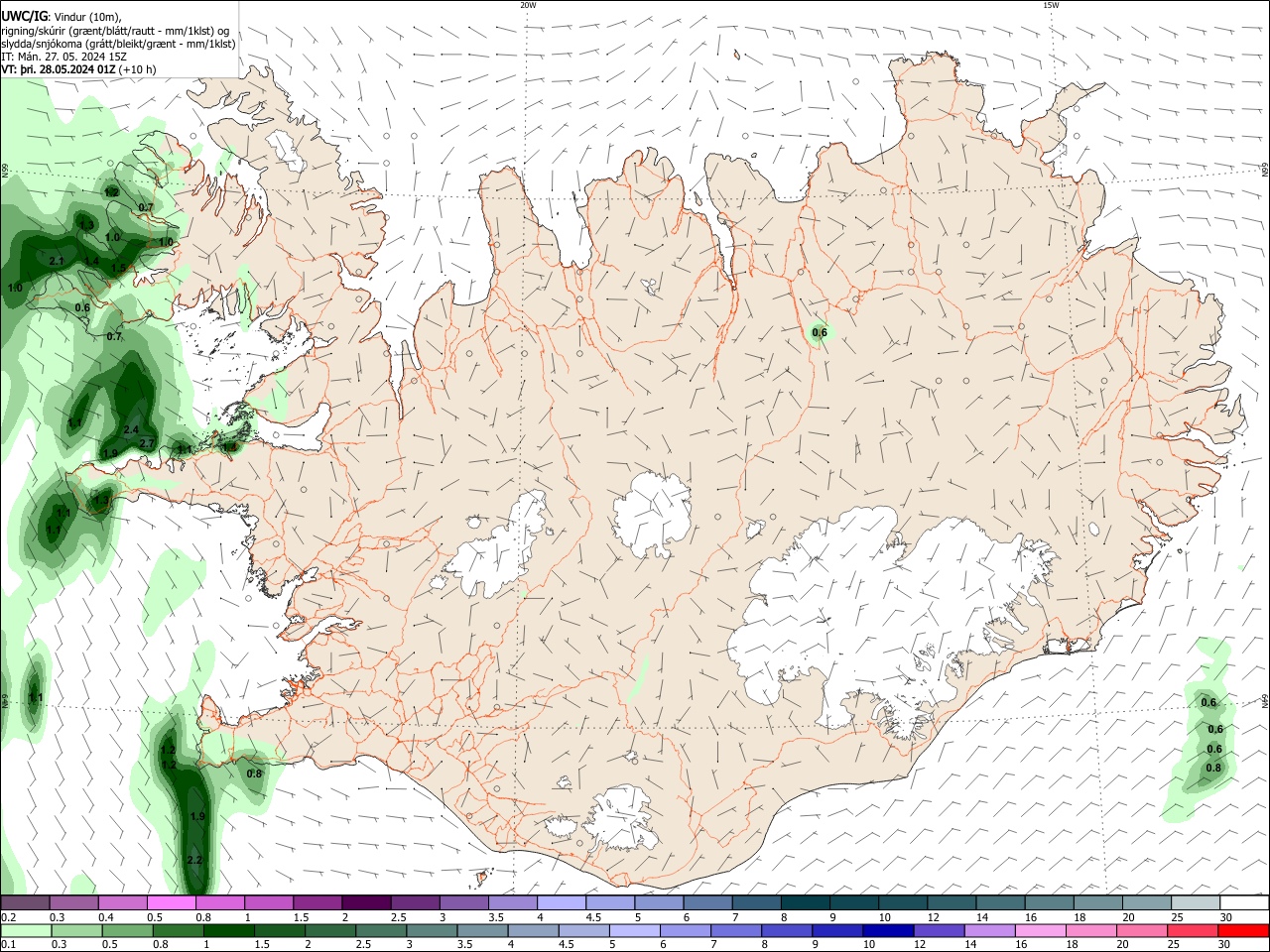This screenshot has width=1270, height=952.
Task: Select the initial time 'IT: Mán. 27. 05. 2024 15Z'
Action: pyautogui.click(x=63, y=57)
